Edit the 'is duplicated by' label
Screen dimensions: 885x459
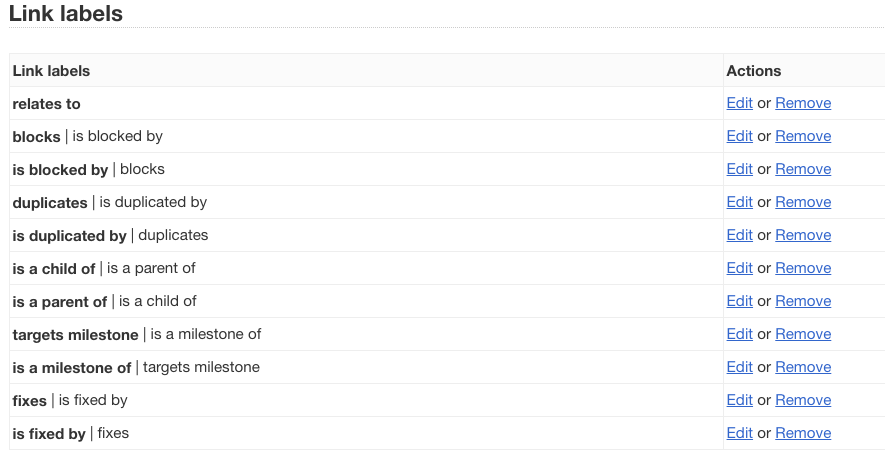[739, 235]
